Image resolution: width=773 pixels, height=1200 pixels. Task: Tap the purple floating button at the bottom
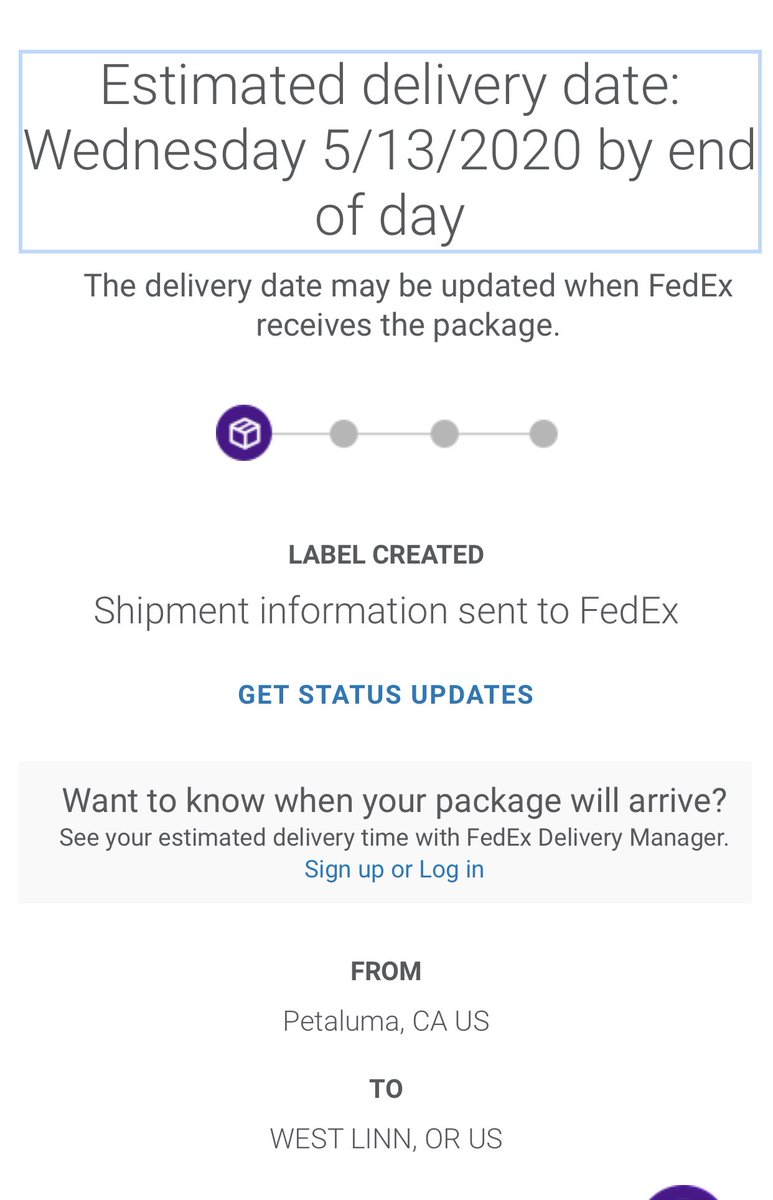click(683, 1192)
